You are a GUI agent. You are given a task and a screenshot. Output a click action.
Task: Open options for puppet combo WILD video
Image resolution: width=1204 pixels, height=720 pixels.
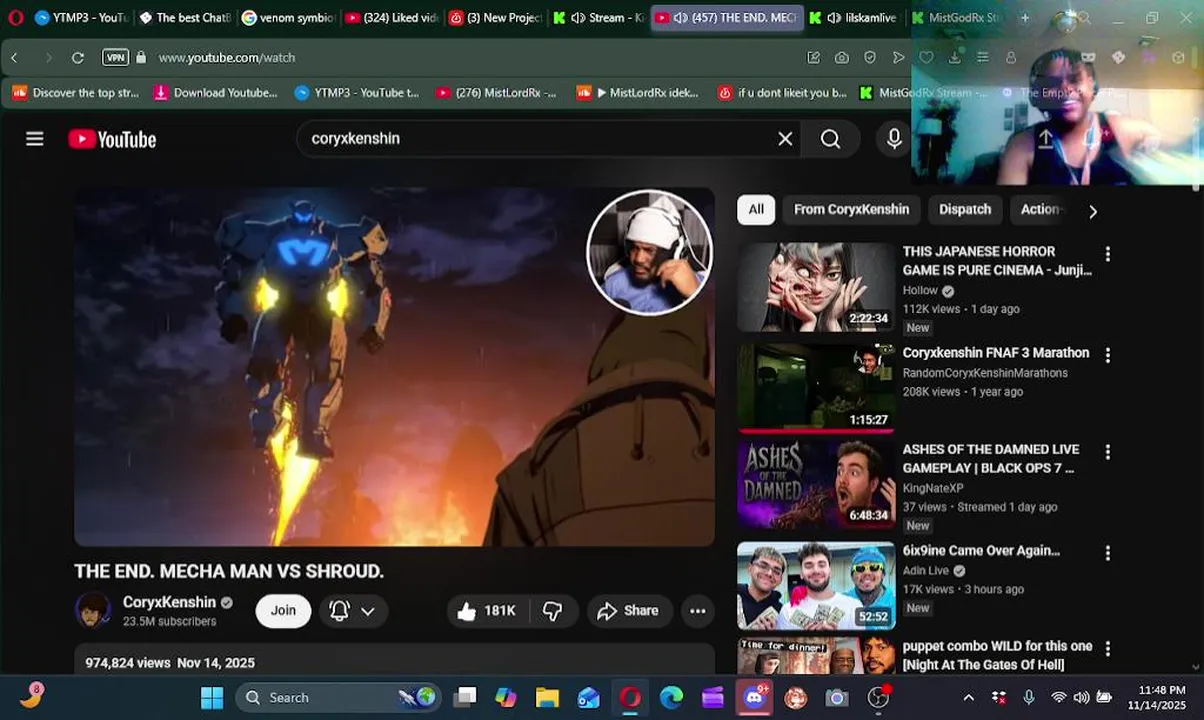point(1107,649)
